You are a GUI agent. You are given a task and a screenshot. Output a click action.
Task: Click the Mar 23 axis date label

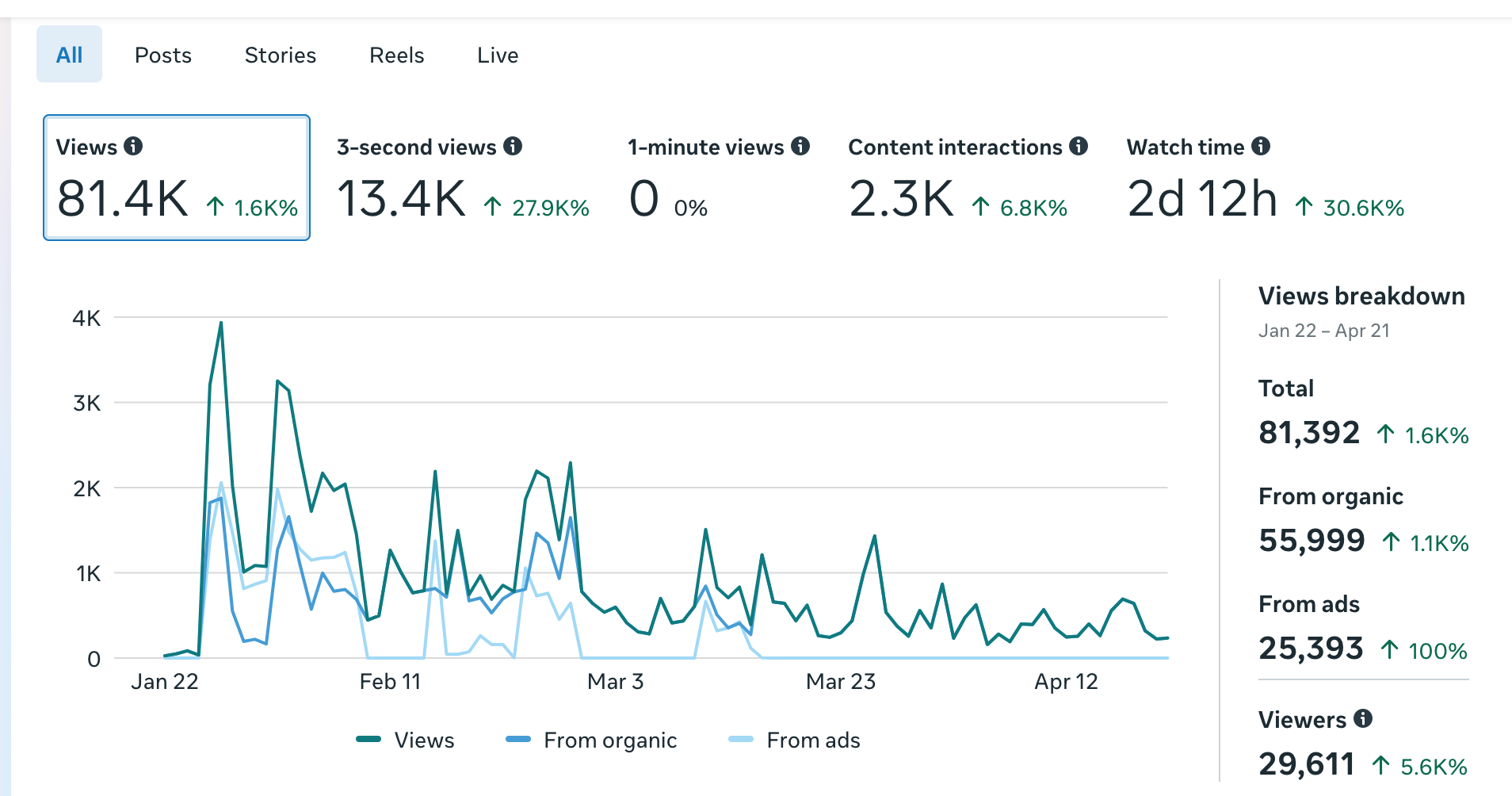point(841,682)
